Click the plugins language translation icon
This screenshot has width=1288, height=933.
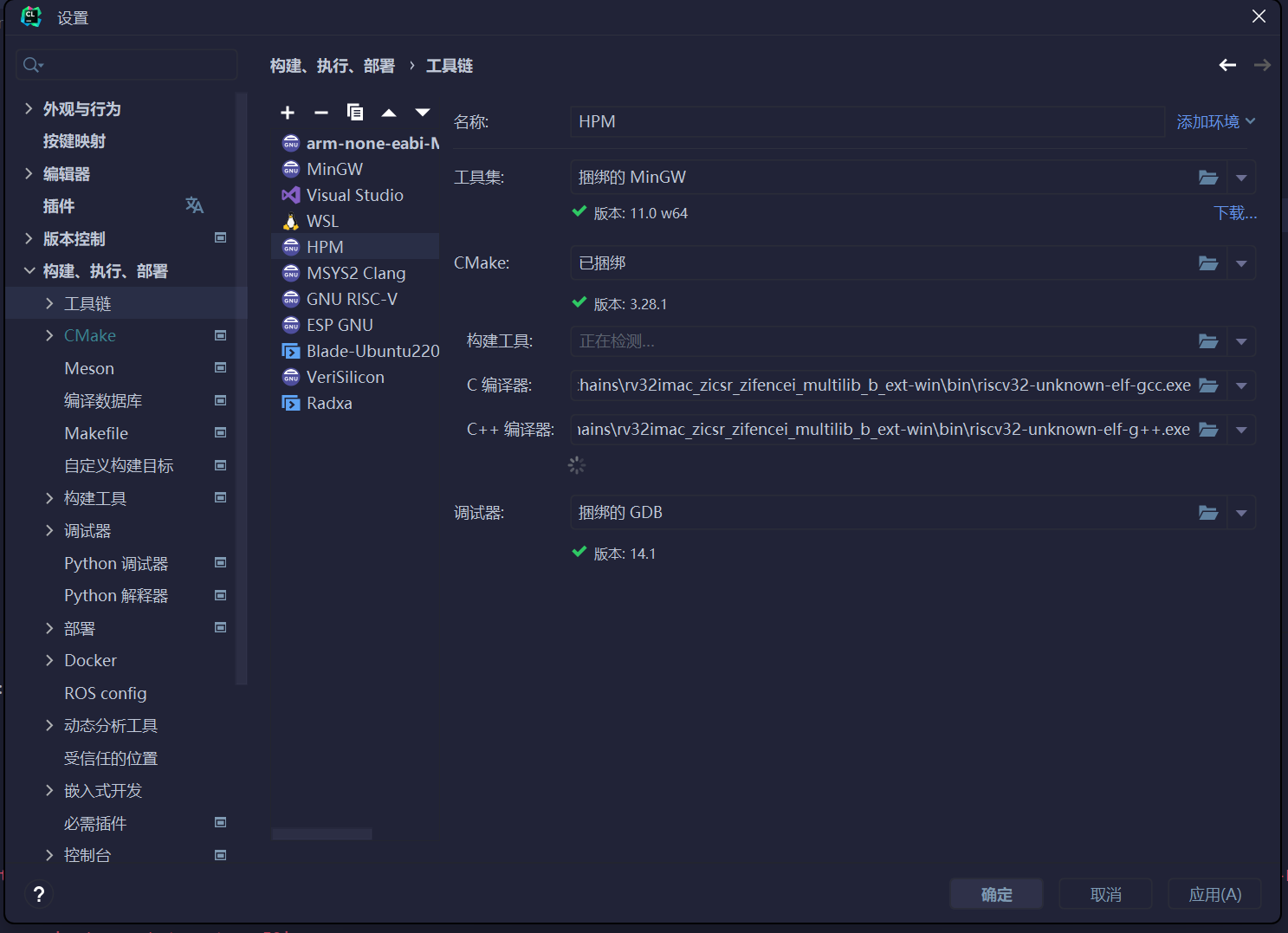point(194,205)
